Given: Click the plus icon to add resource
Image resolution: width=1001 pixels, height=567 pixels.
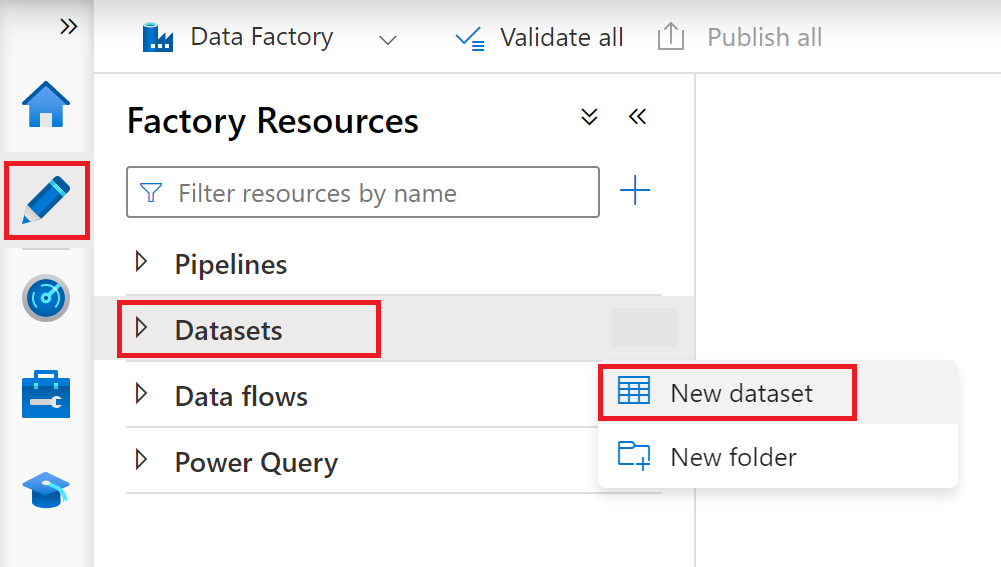Looking at the screenshot, I should tap(635, 191).
